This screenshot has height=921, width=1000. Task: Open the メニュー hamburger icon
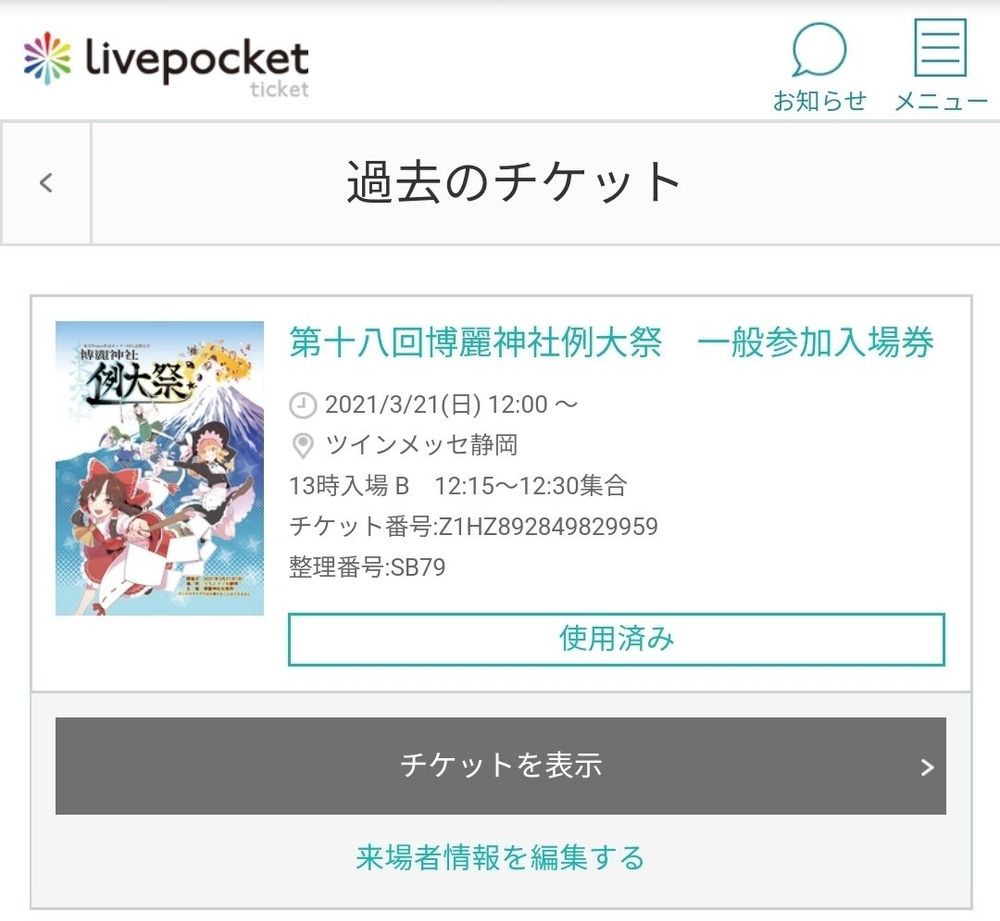coord(940,47)
